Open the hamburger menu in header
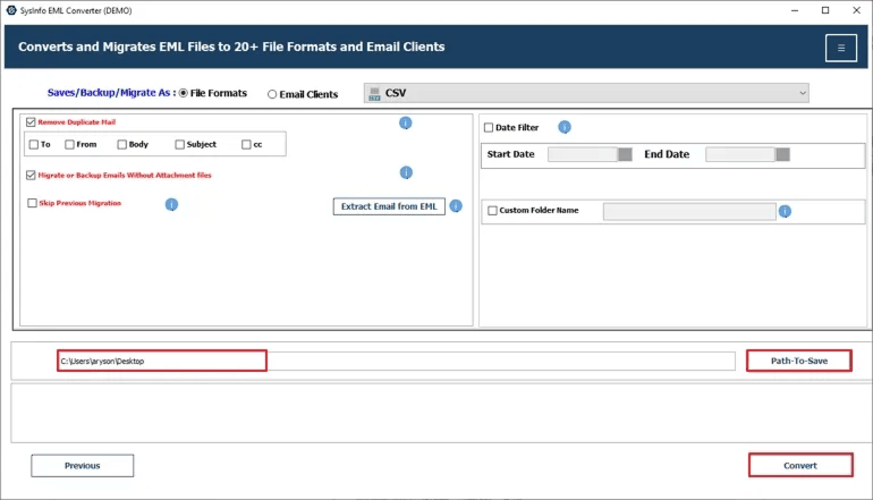 pyautogui.click(x=841, y=48)
